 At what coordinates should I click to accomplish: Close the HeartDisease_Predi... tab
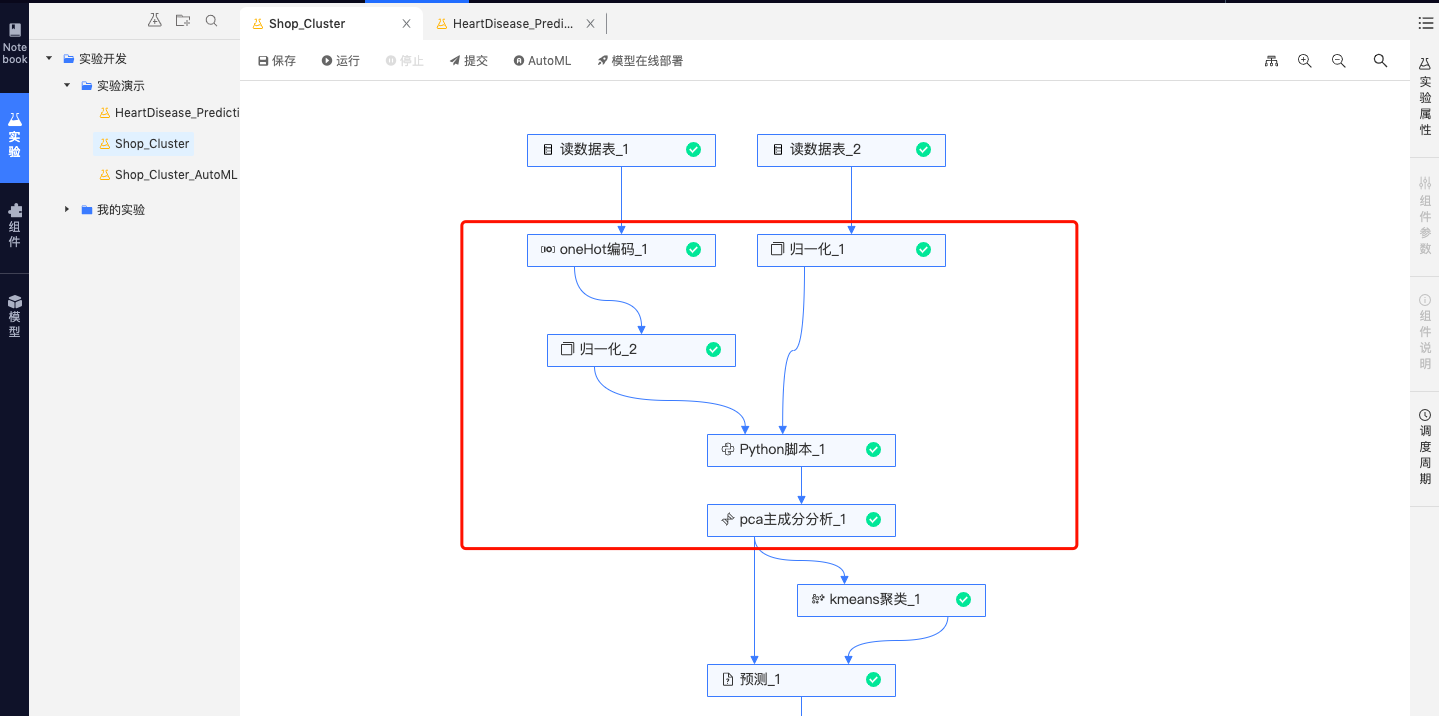590,23
